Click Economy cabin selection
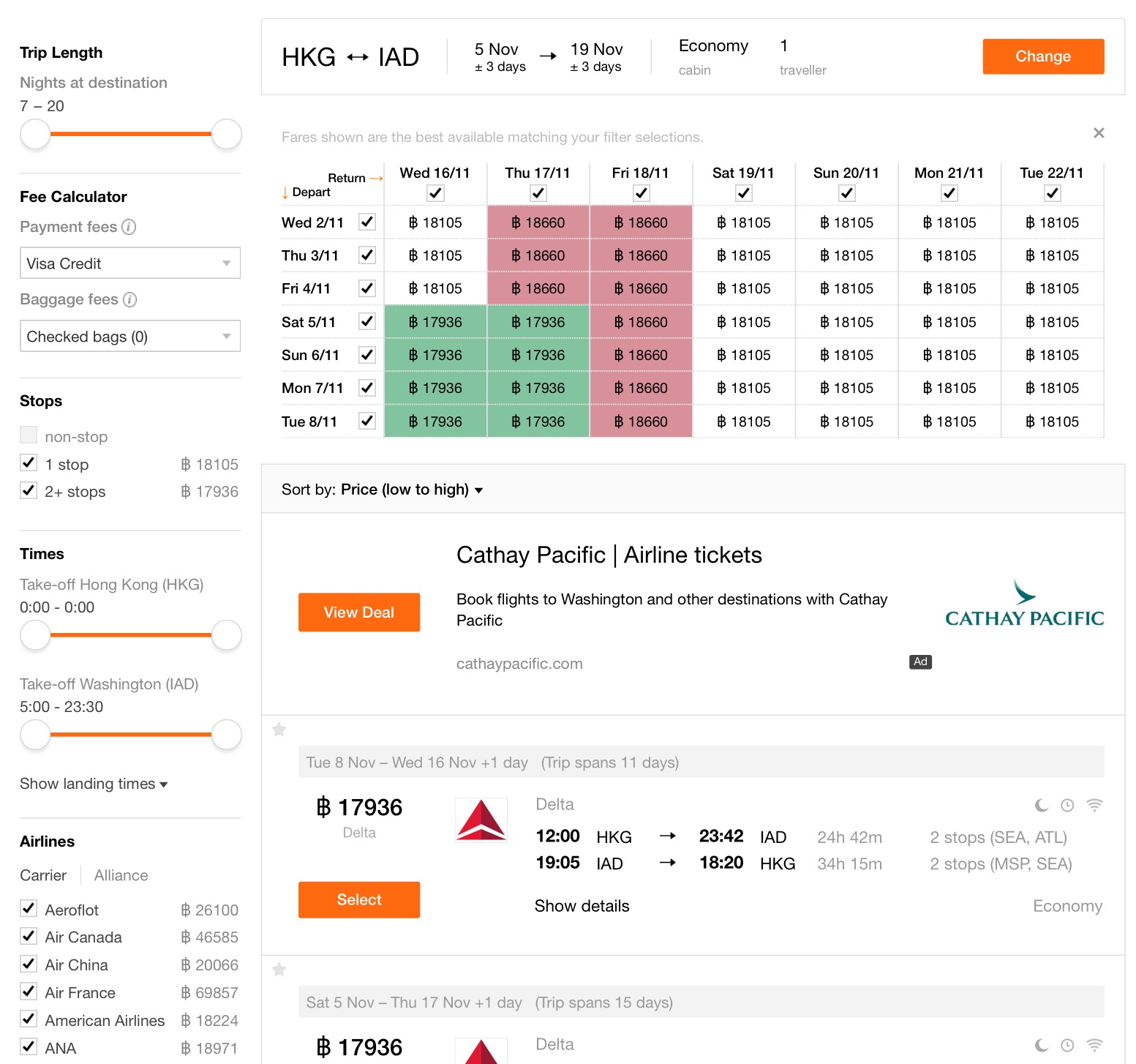This screenshot has width=1136, height=1064. click(x=713, y=56)
